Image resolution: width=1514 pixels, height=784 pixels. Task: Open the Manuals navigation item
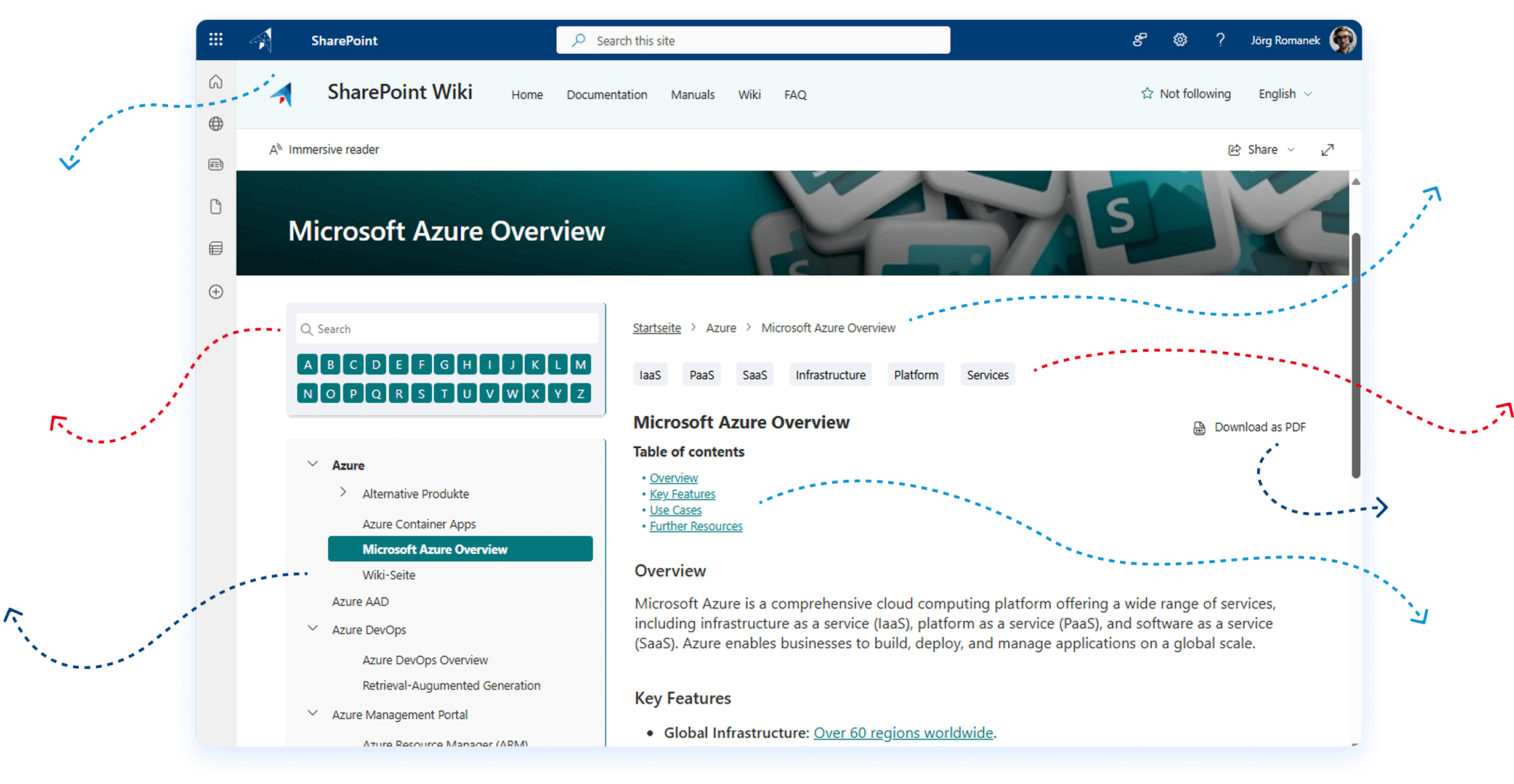[693, 95]
